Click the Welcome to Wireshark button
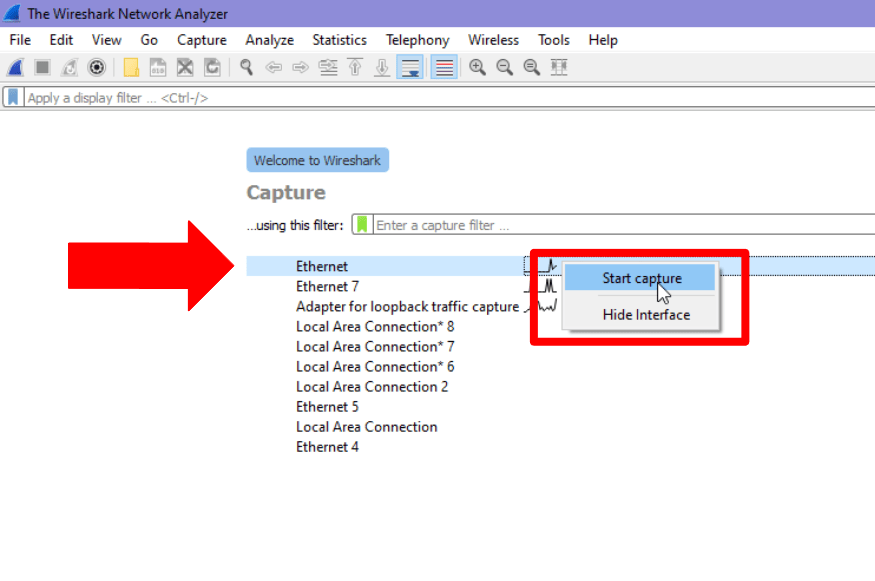 click(318, 160)
